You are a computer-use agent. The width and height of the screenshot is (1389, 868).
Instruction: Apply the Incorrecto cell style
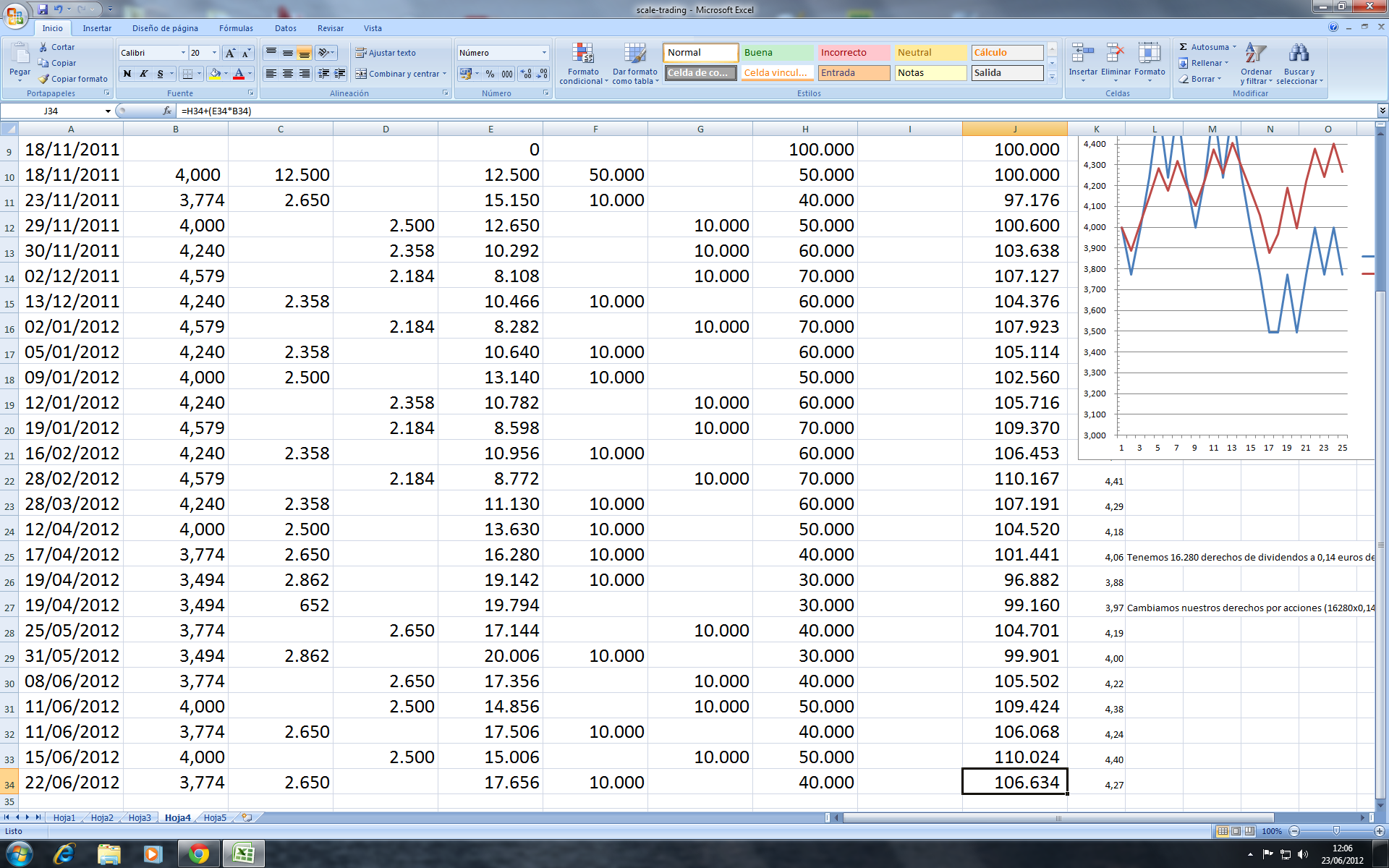point(854,53)
